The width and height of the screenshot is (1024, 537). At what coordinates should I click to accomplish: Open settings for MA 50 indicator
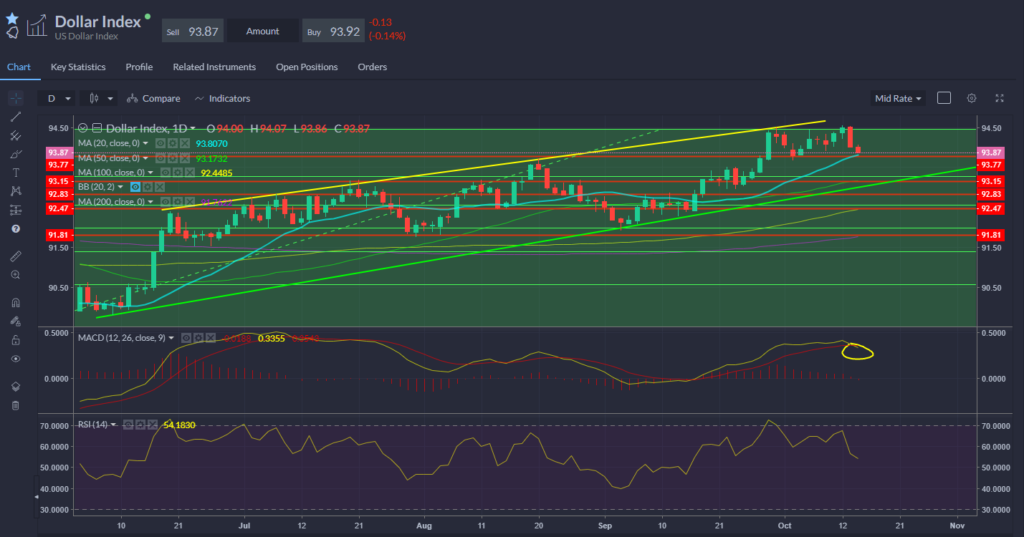pos(172,158)
